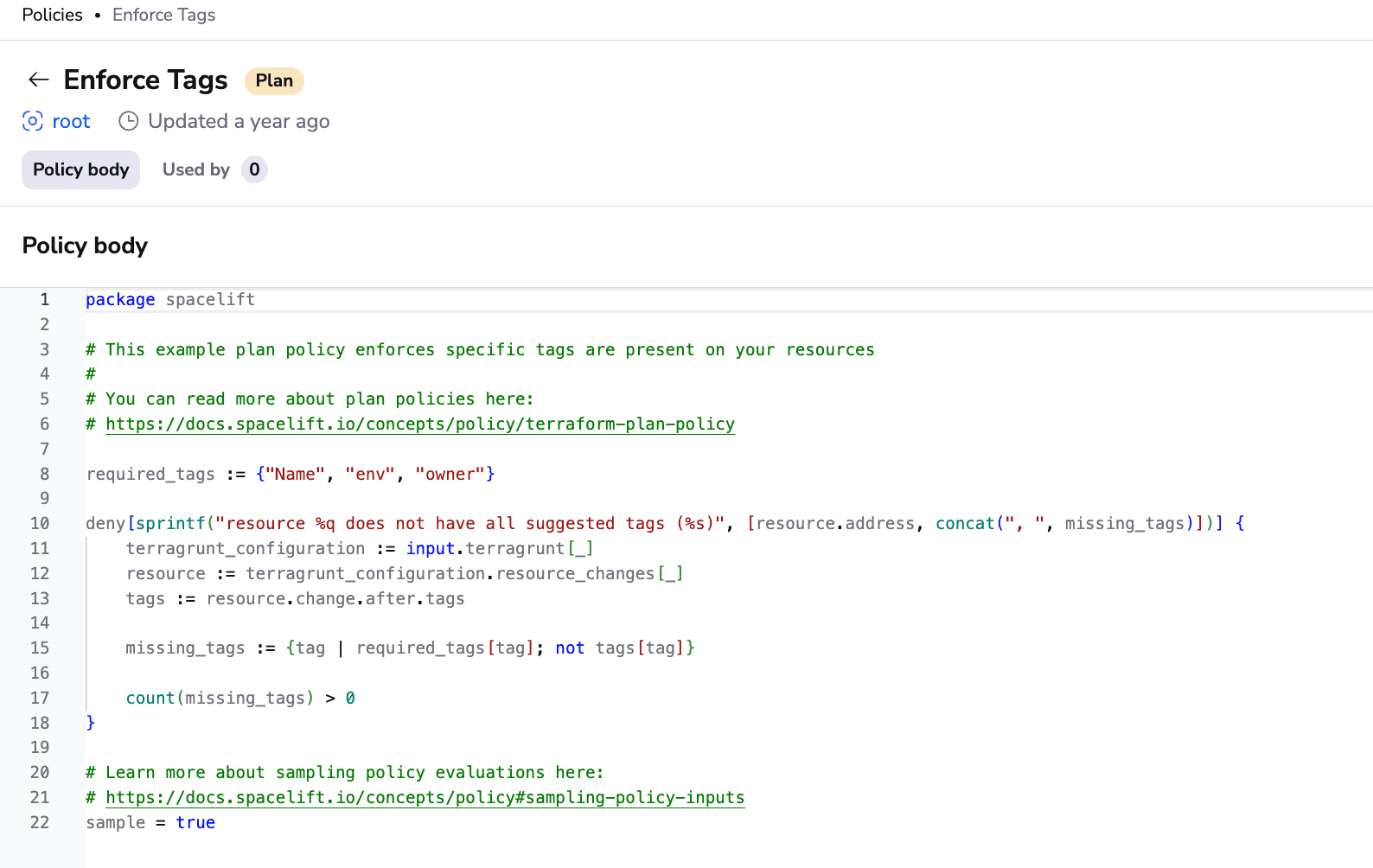This screenshot has width=1373, height=868.
Task: Click the Updated a year ago timestamp
Action: coord(239,121)
